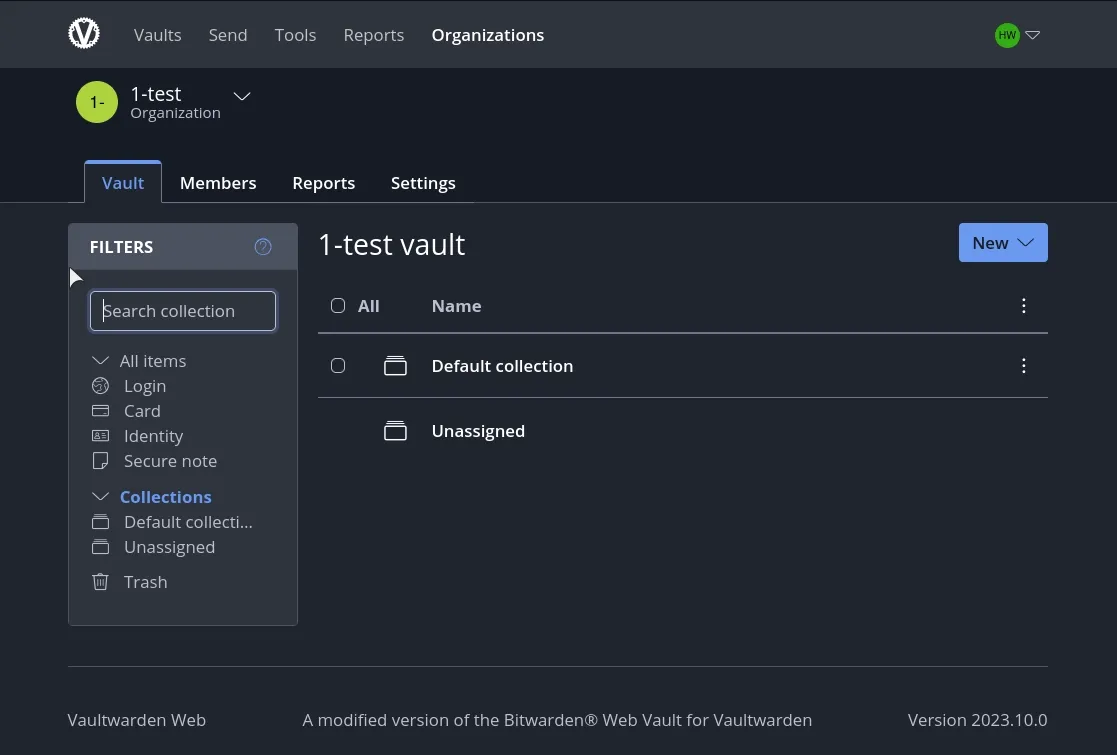Viewport: 1117px width, 755px height.
Task: Open the Trash
Action: 145,582
